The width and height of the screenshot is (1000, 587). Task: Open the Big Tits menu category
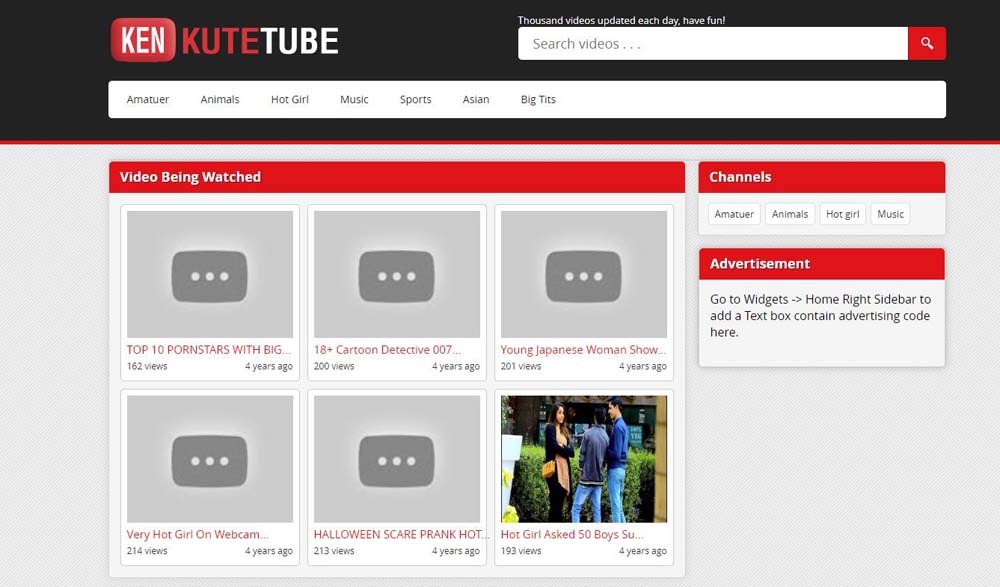(538, 100)
